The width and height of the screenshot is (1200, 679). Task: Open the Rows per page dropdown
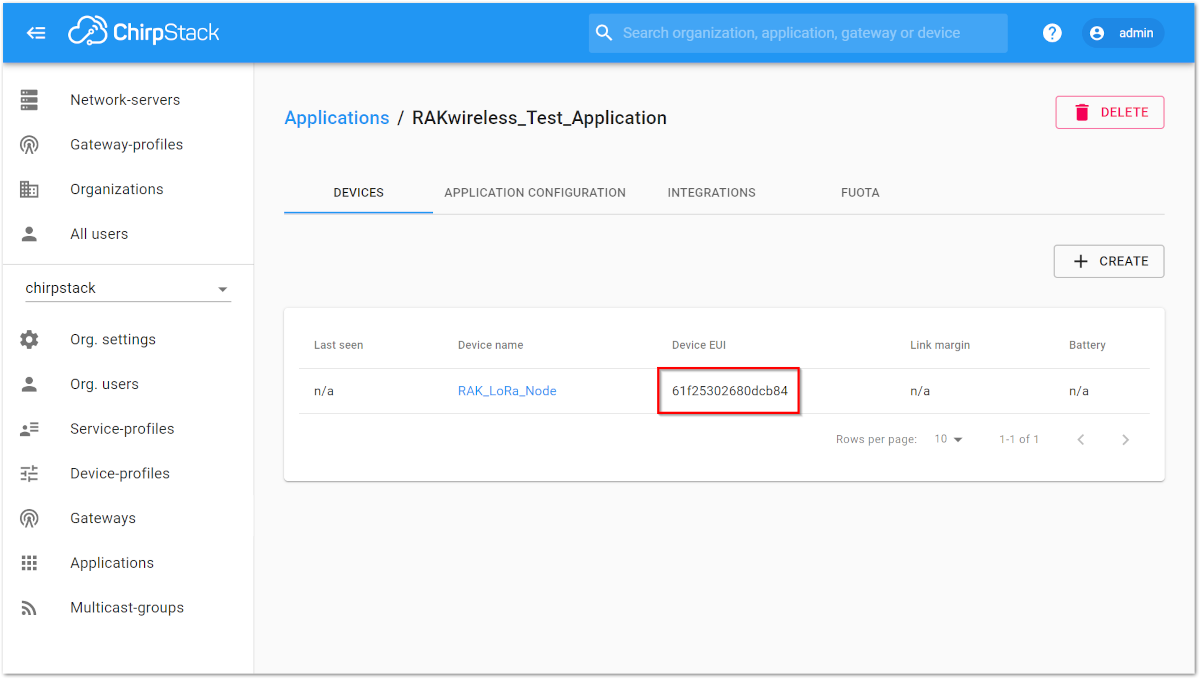[x=948, y=439]
